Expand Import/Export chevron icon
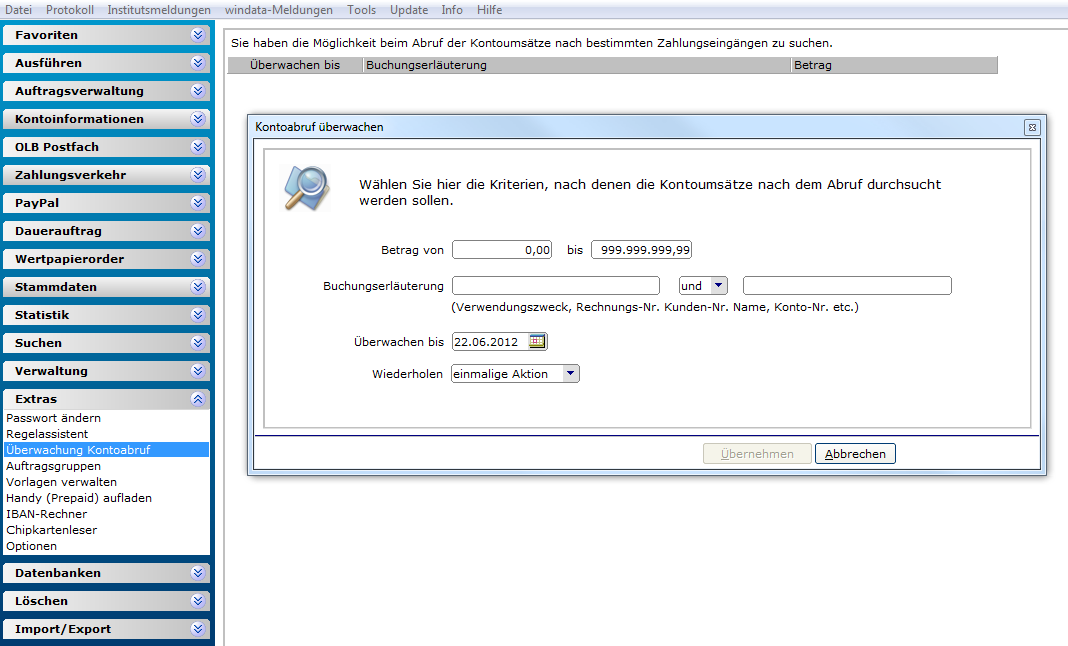The height and width of the screenshot is (646, 1068). click(198, 628)
